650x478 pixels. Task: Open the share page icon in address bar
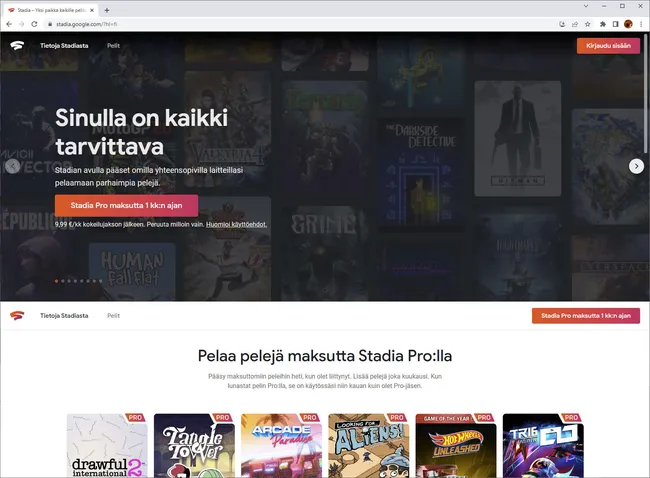[575, 24]
